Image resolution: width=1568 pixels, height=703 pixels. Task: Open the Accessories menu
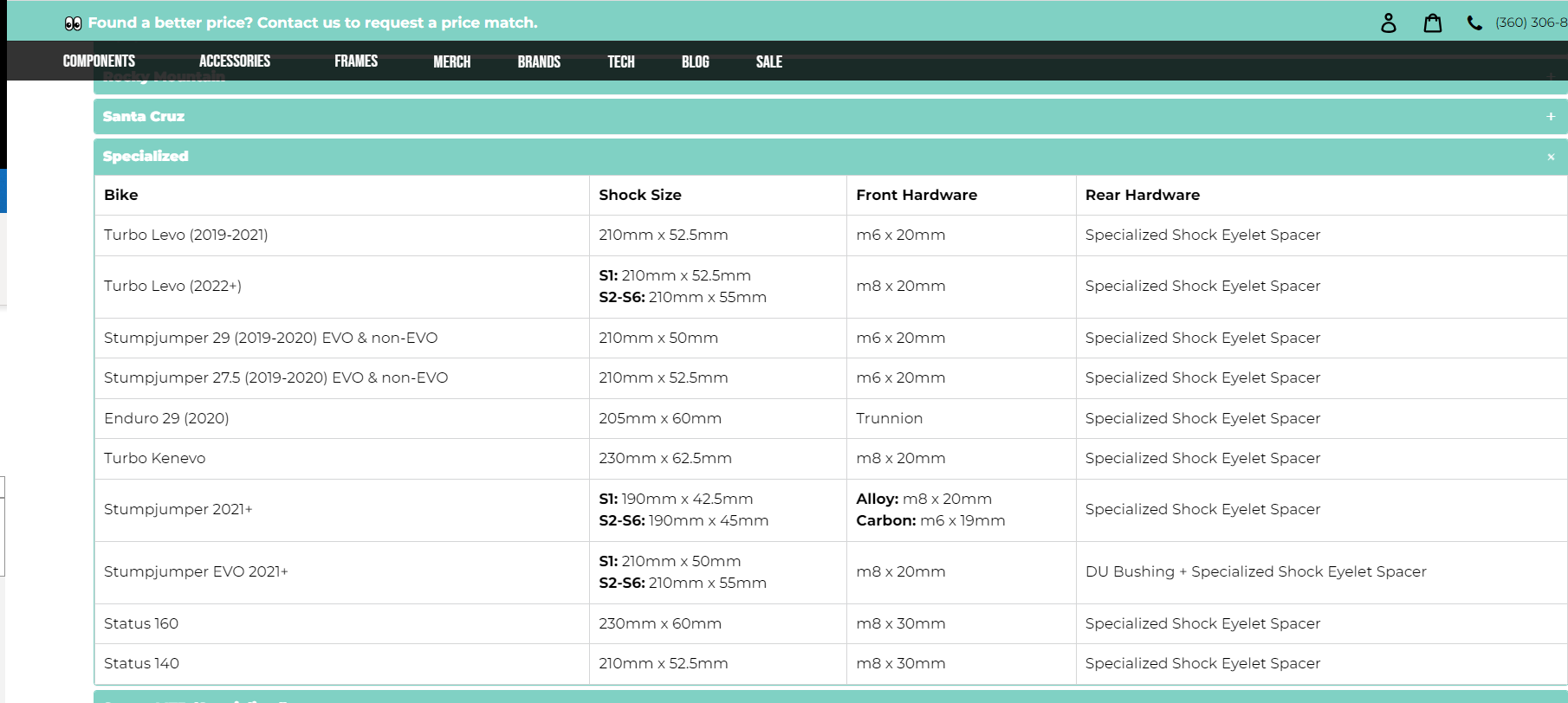point(235,61)
